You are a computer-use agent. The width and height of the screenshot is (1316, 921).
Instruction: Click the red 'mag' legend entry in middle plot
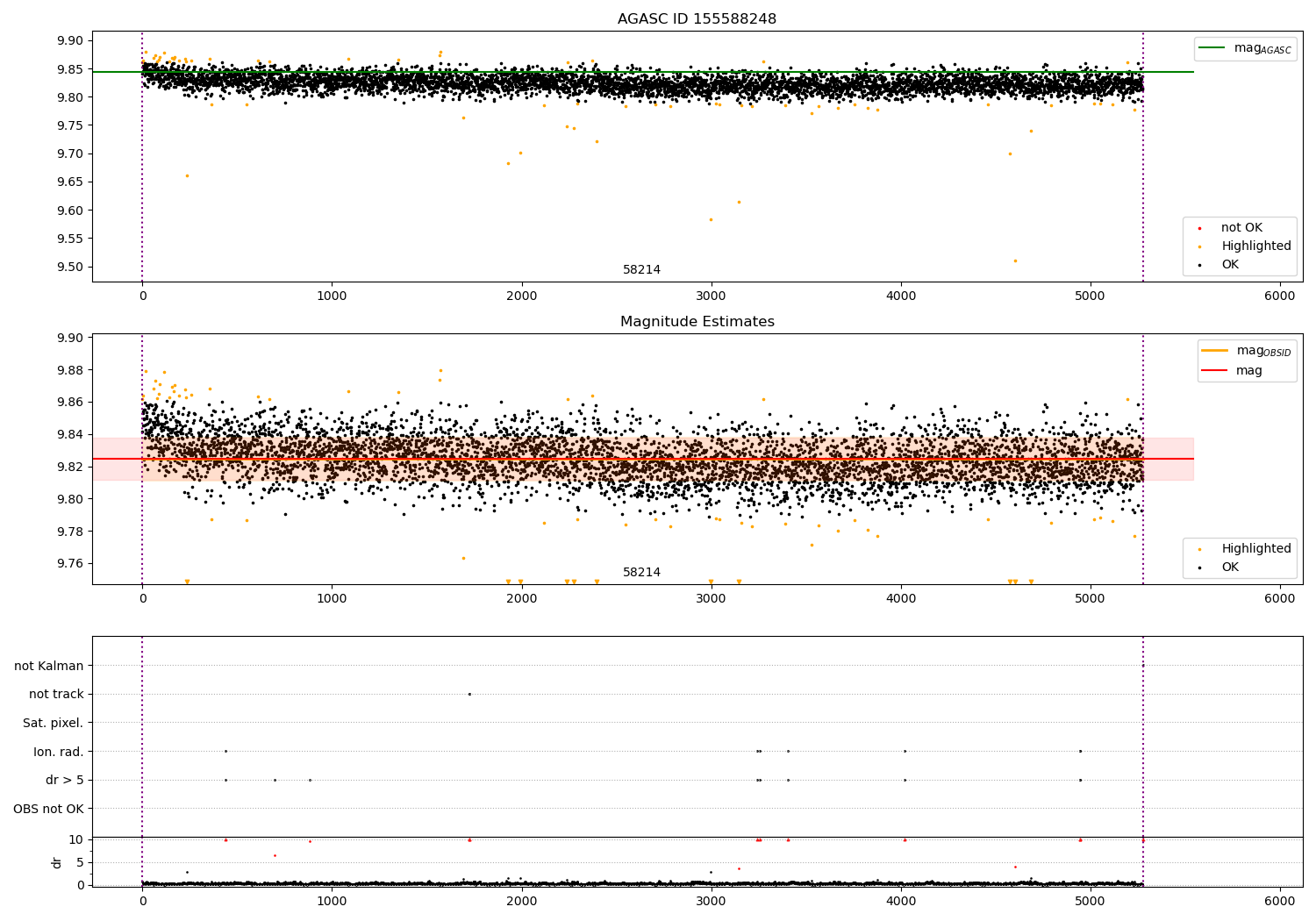pos(1232,371)
